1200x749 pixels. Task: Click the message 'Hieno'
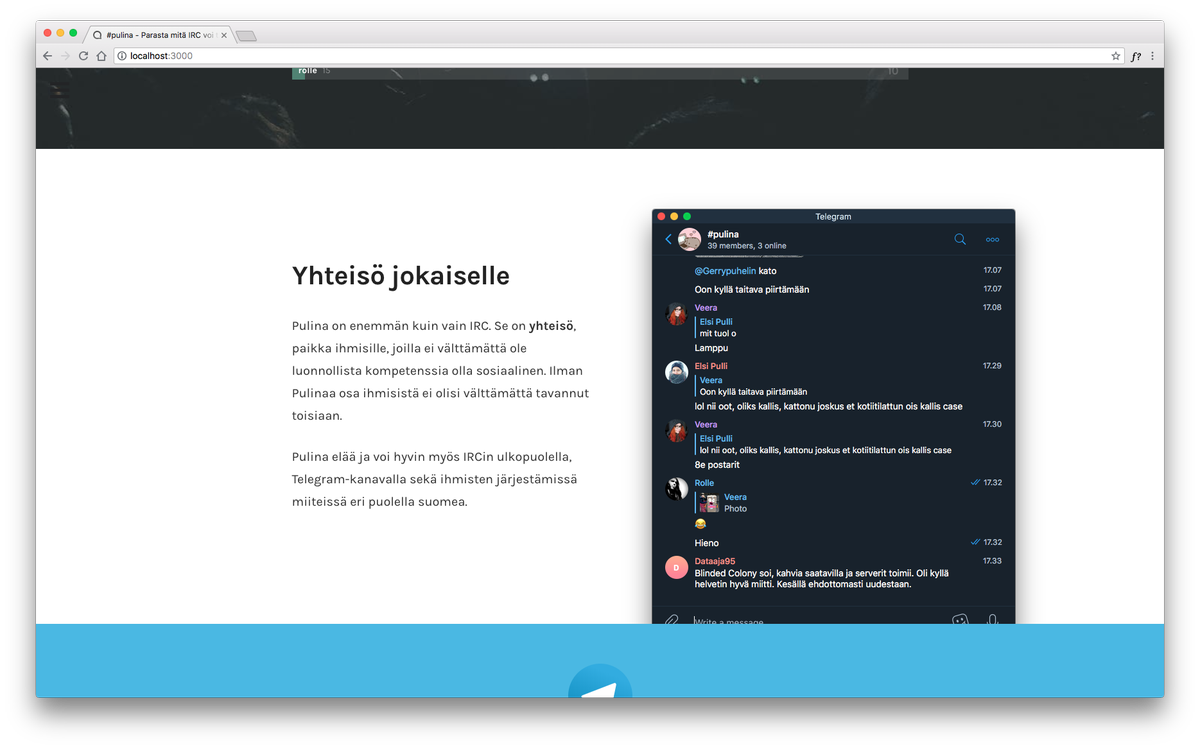coord(706,543)
